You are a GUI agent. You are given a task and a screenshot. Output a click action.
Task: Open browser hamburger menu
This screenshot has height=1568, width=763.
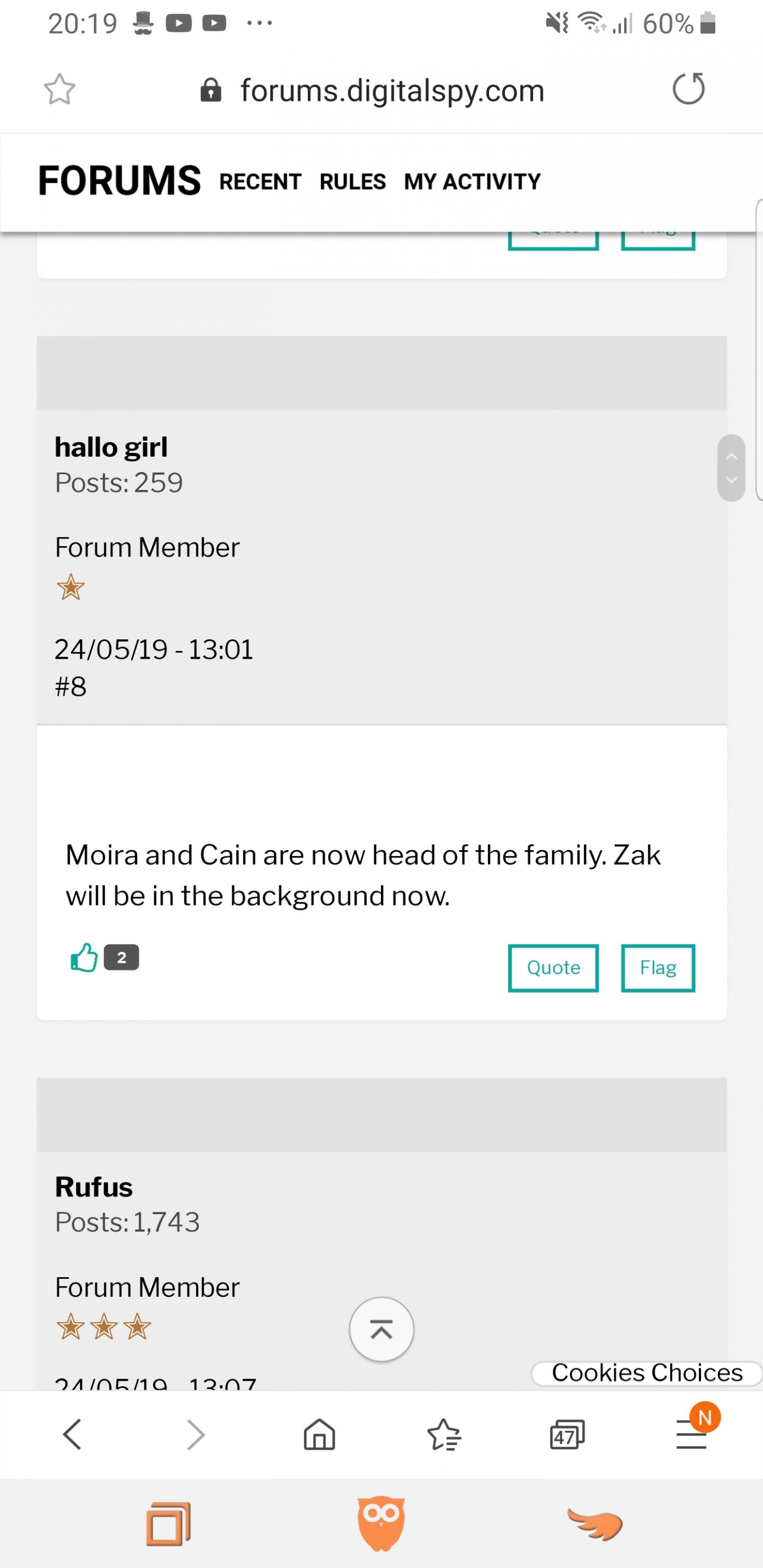pyautogui.click(x=692, y=1435)
